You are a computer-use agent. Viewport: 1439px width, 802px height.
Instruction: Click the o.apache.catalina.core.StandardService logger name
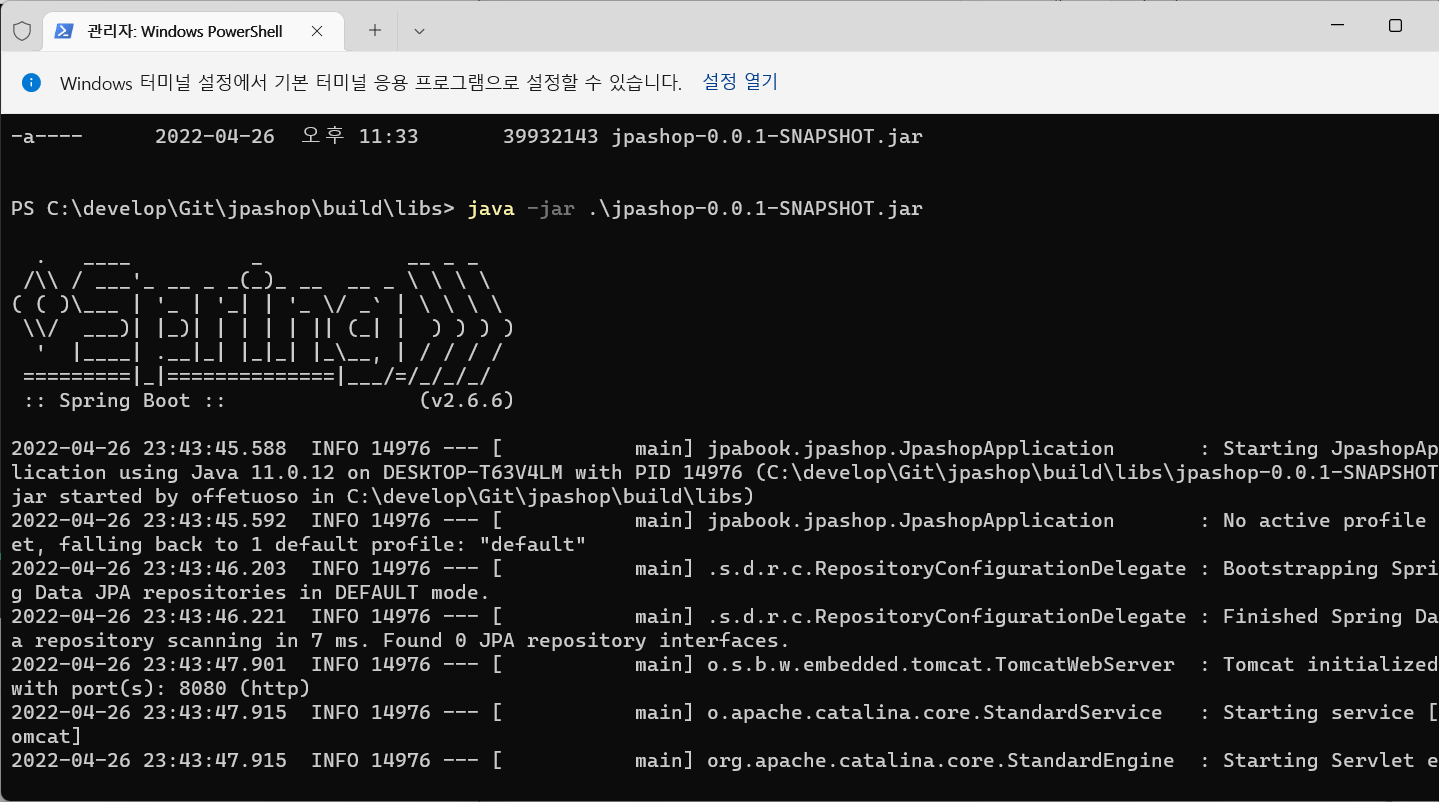[935, 713]
